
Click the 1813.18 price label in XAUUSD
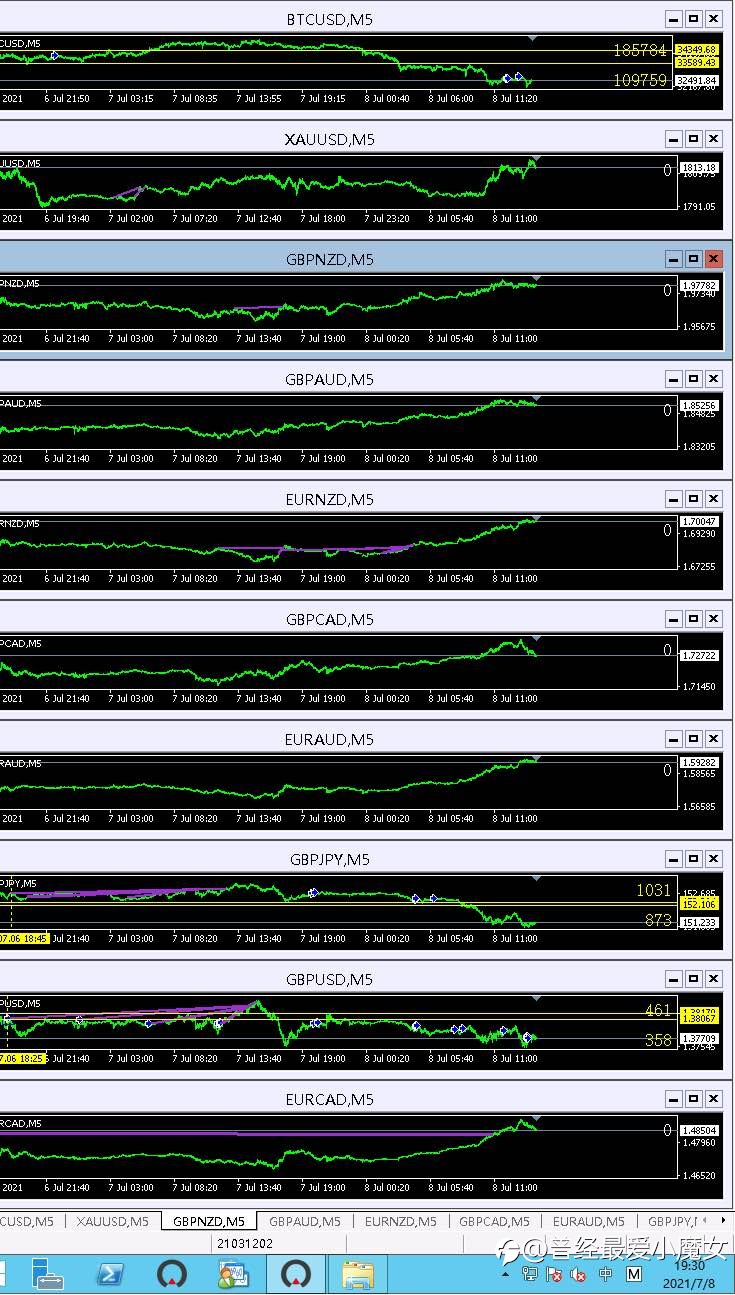pos(699,168)
